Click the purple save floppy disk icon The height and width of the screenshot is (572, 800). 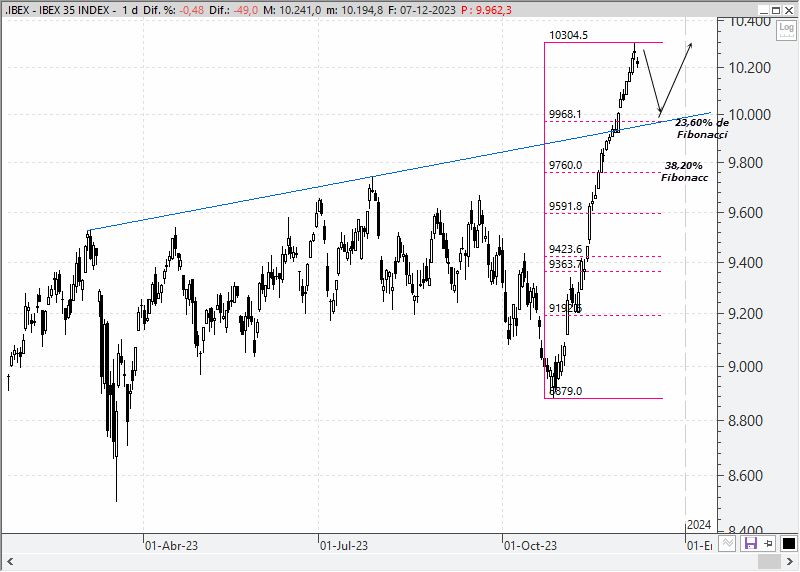pos(751,543)
